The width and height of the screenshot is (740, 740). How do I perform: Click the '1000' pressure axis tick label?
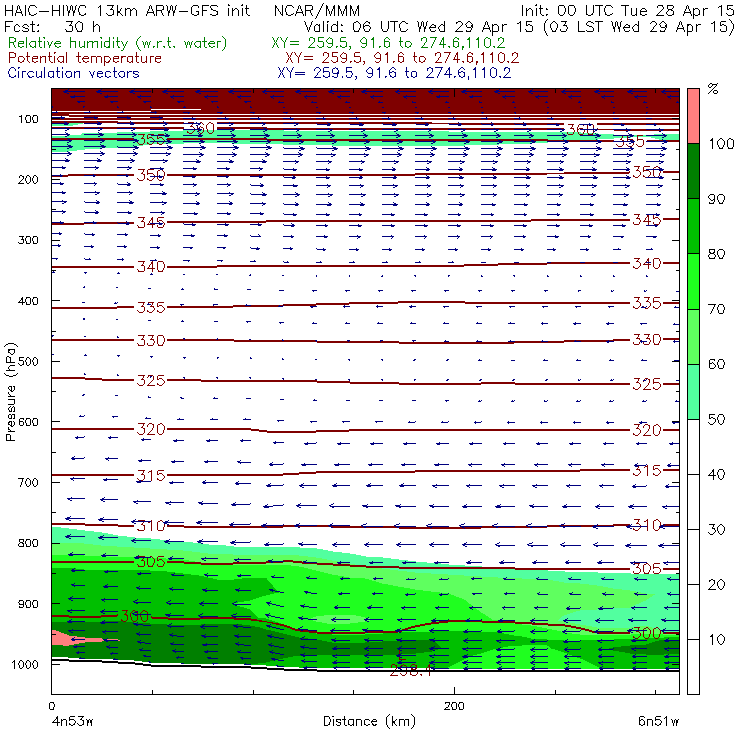25,664
